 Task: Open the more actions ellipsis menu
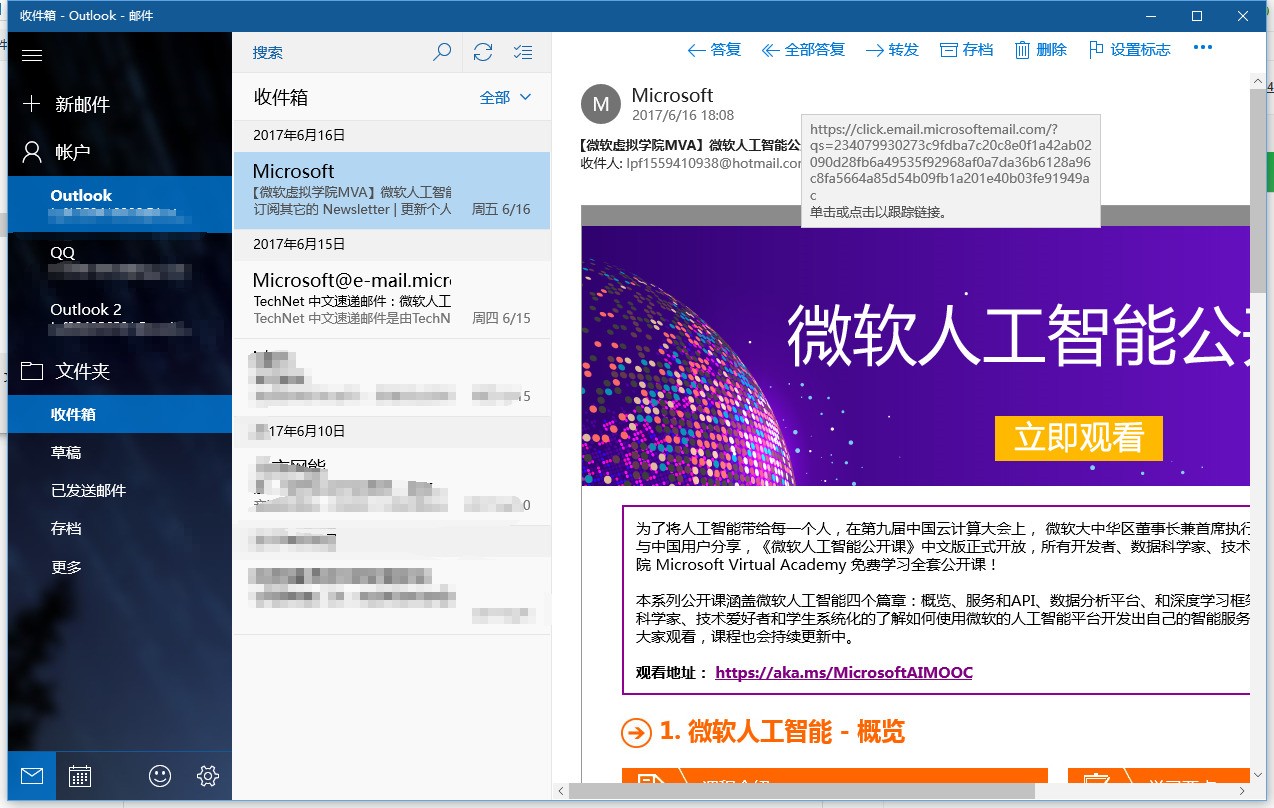[x=1202, y=47]
